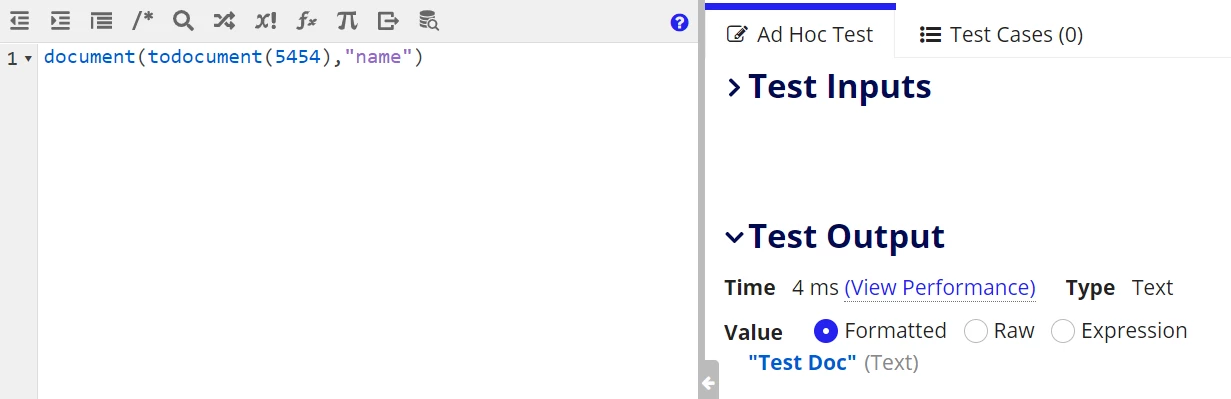
Task: Click the export arrow icon
Action: pos(388,20)
